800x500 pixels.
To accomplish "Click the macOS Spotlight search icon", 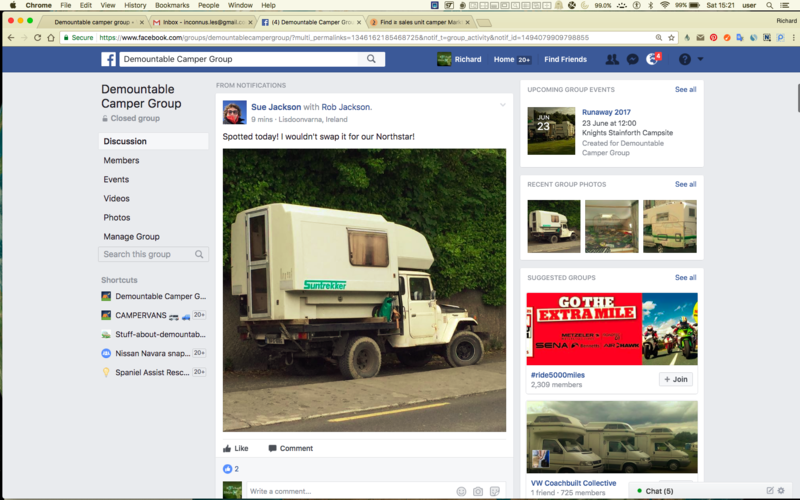I will pos(769,5).
